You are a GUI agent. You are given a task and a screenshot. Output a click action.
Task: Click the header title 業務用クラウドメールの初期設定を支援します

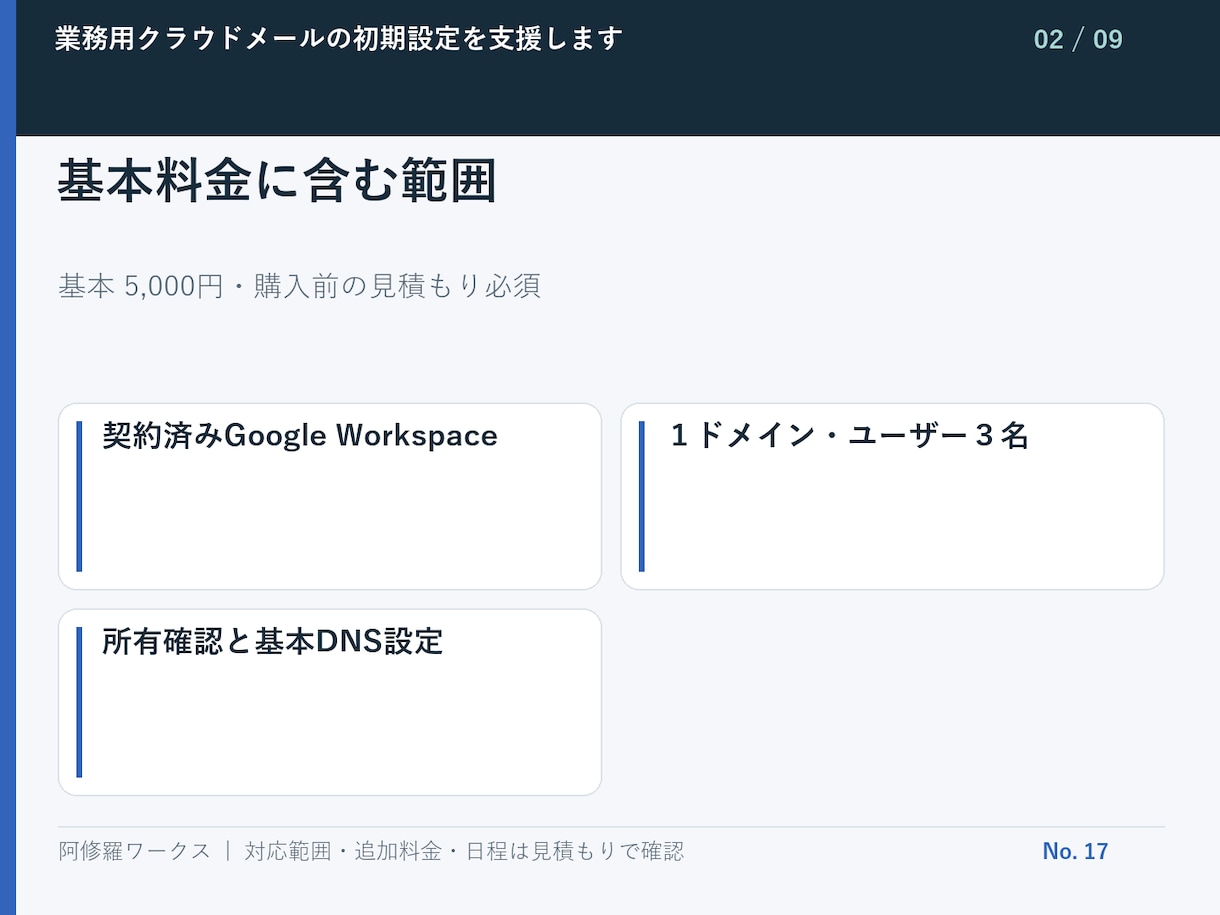point(339,39)
